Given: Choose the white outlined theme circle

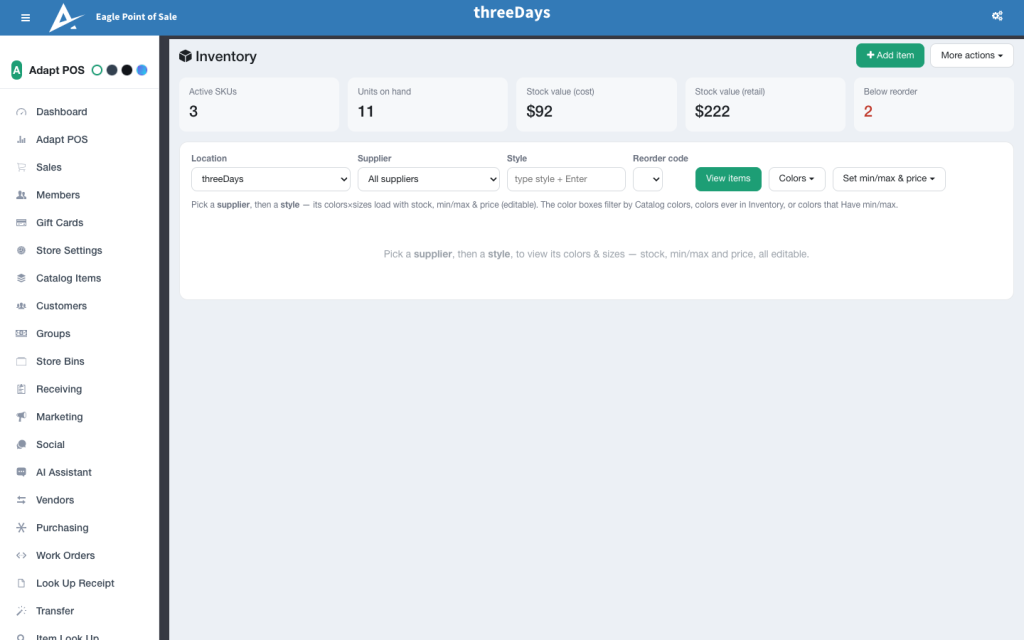Looking at the screenshot, I should pyautogui.click(x=97, y=70).
